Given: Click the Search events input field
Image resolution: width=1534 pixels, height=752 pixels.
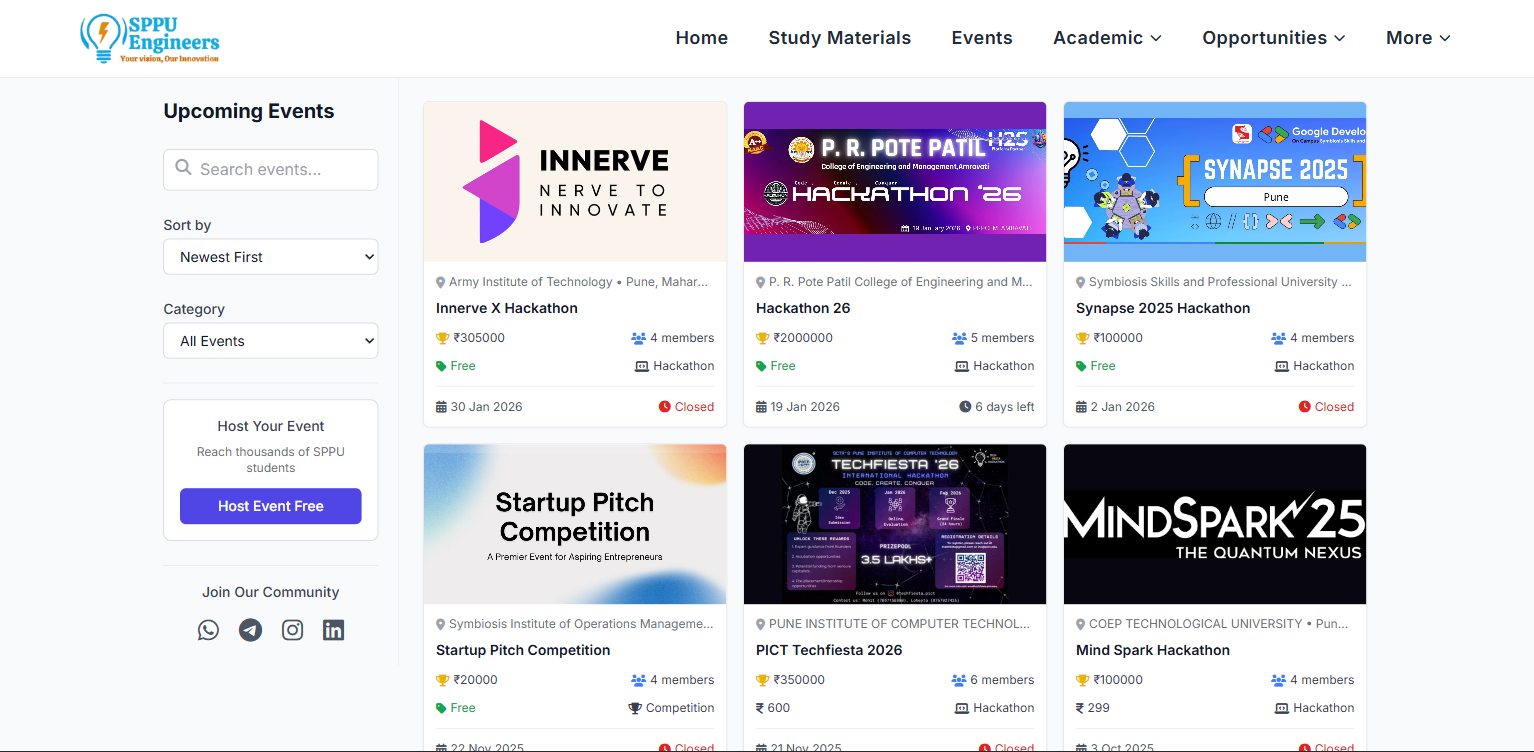Looking at the screenshot, I should click(280, 169).
